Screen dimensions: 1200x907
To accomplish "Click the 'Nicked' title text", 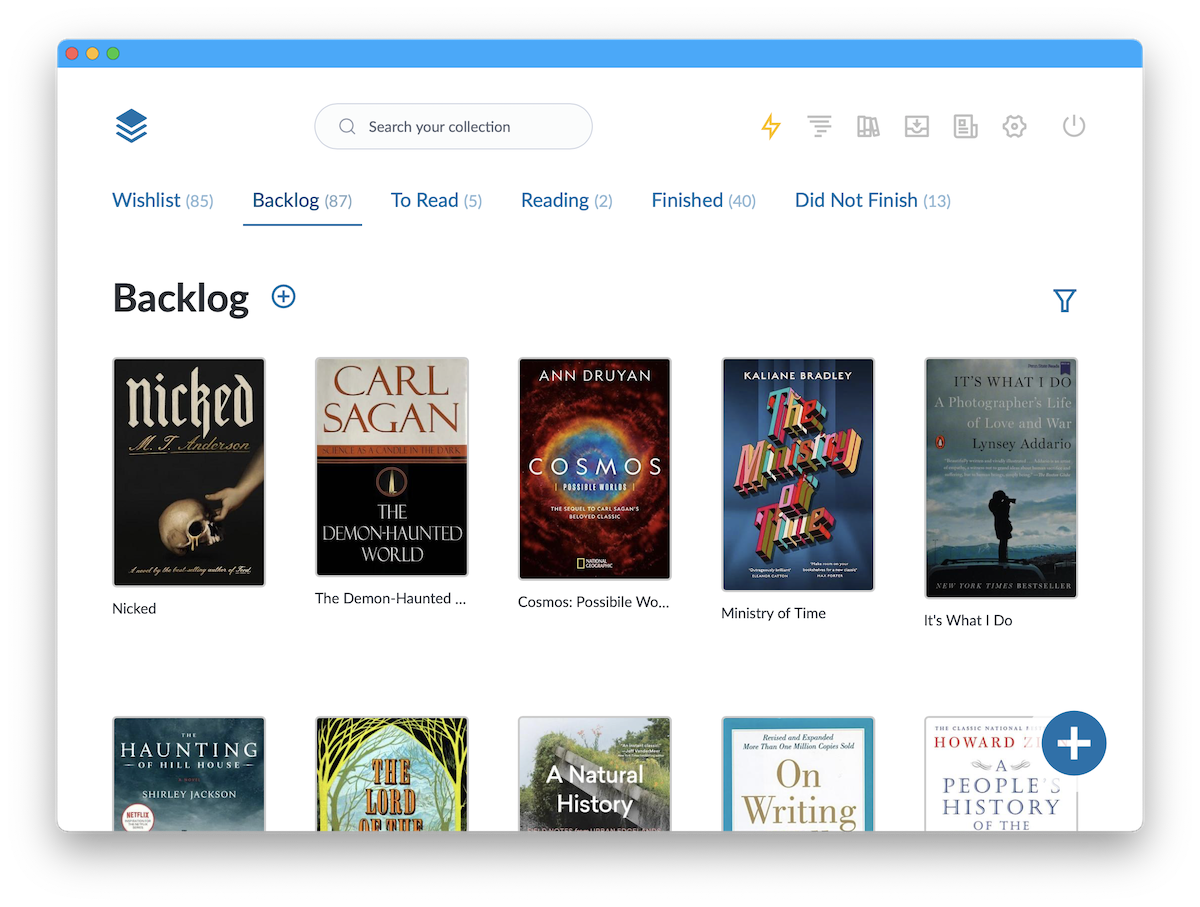I will [x=134, y=608].
